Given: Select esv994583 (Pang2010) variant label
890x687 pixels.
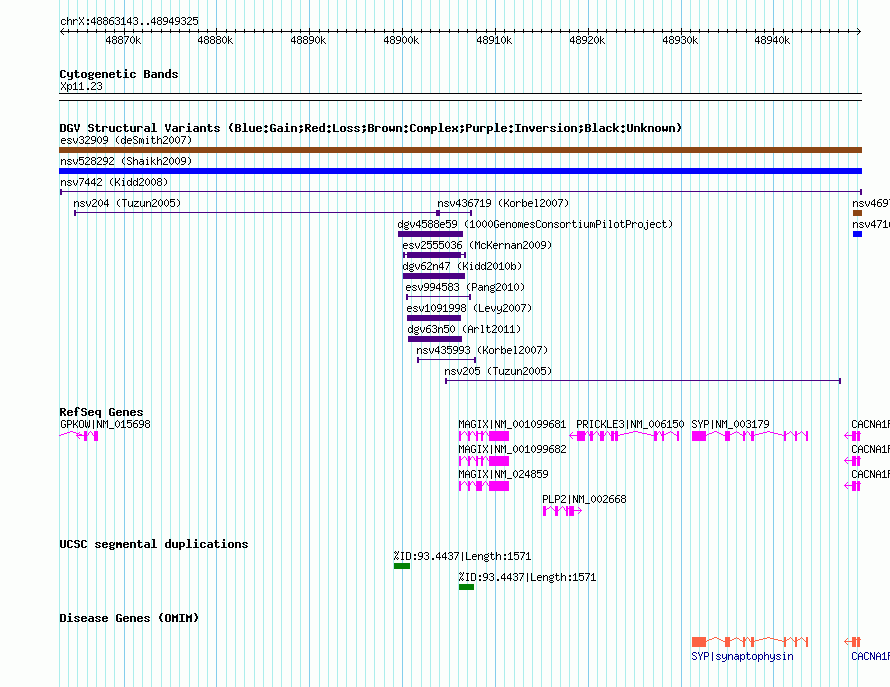Looking at the screenshot, I should [465, 287].
